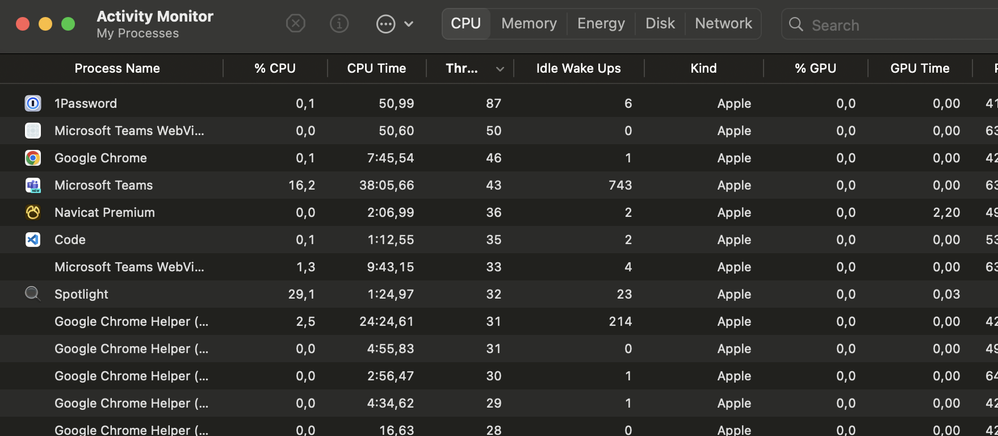Image resolution: width=998 pixels, height=436 pixels.
Task: Click the Visual Studio Code icon
Action: click(32, 240)
